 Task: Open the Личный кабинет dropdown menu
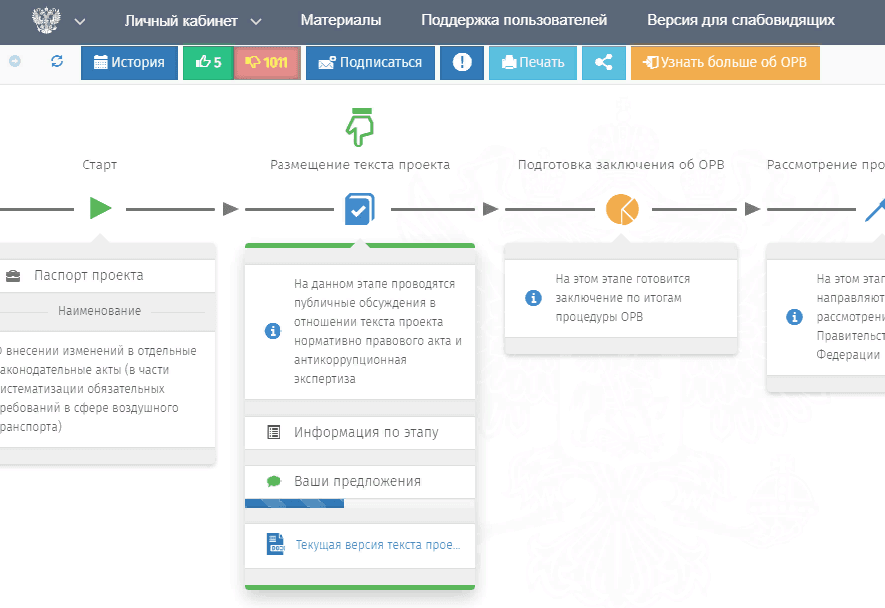[x=193, y=21]
